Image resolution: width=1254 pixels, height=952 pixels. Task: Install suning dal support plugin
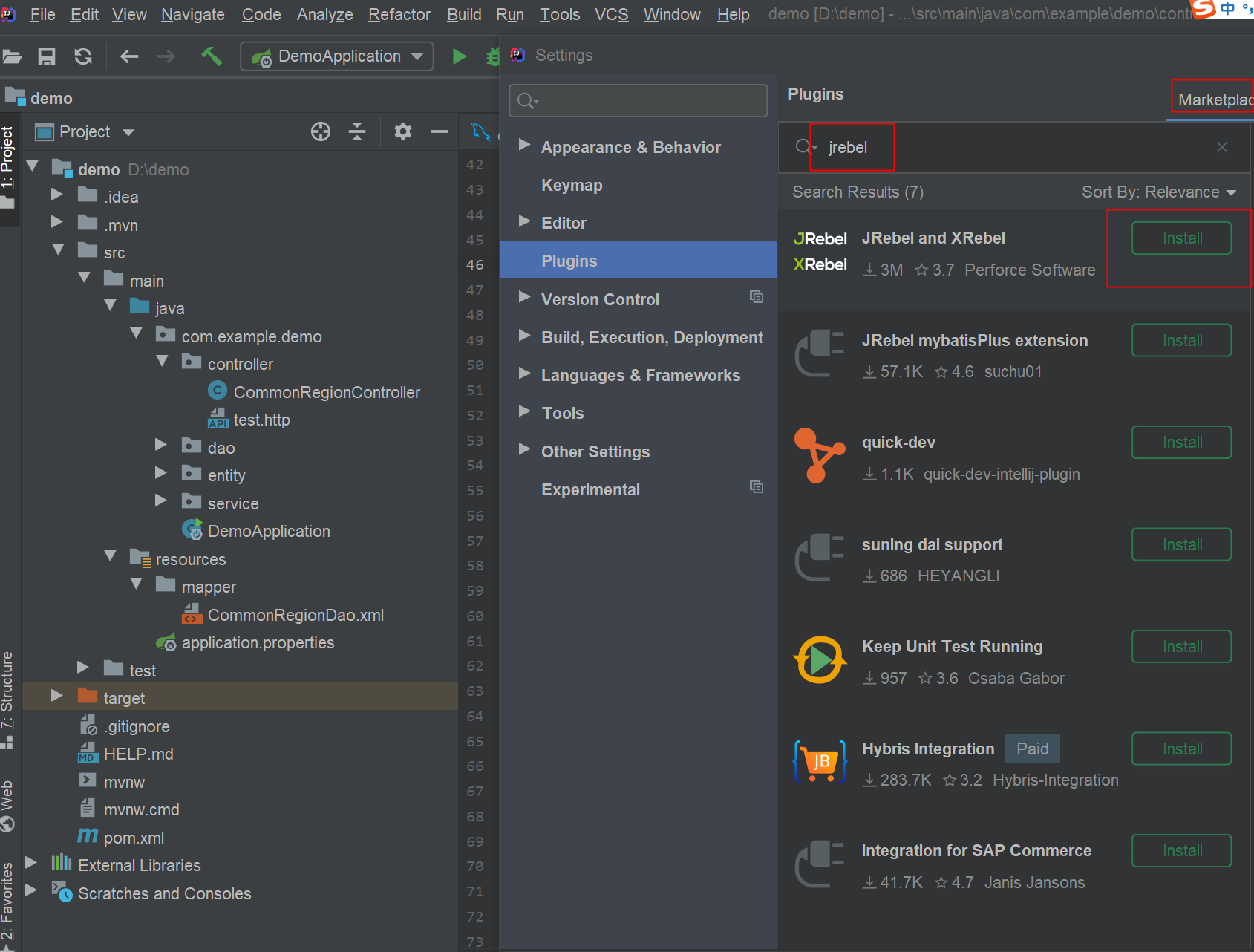1181,545
